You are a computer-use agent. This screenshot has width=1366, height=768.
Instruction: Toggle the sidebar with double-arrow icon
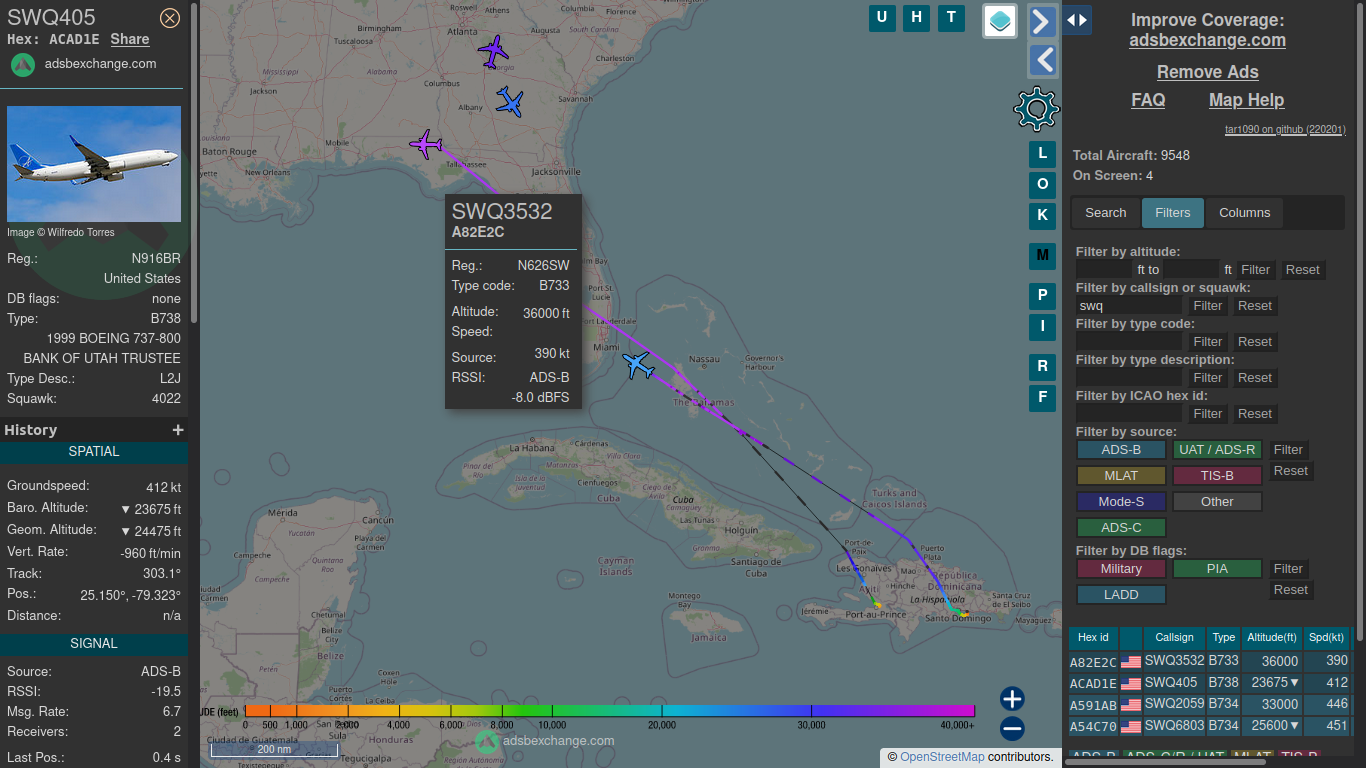click(1077, 20)
